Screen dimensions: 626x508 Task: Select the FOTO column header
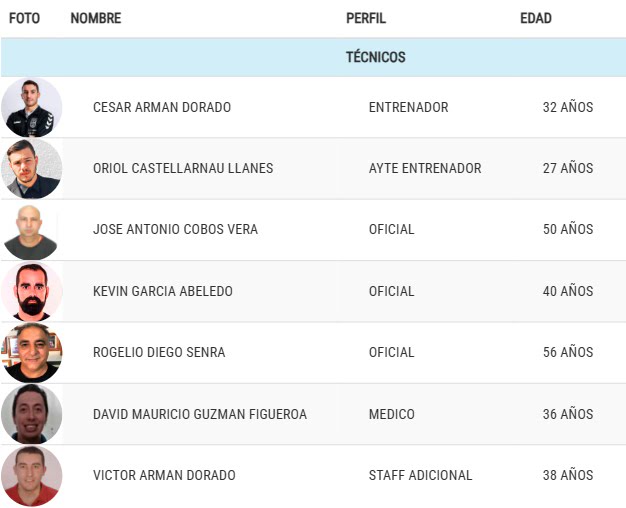(24, 18)
